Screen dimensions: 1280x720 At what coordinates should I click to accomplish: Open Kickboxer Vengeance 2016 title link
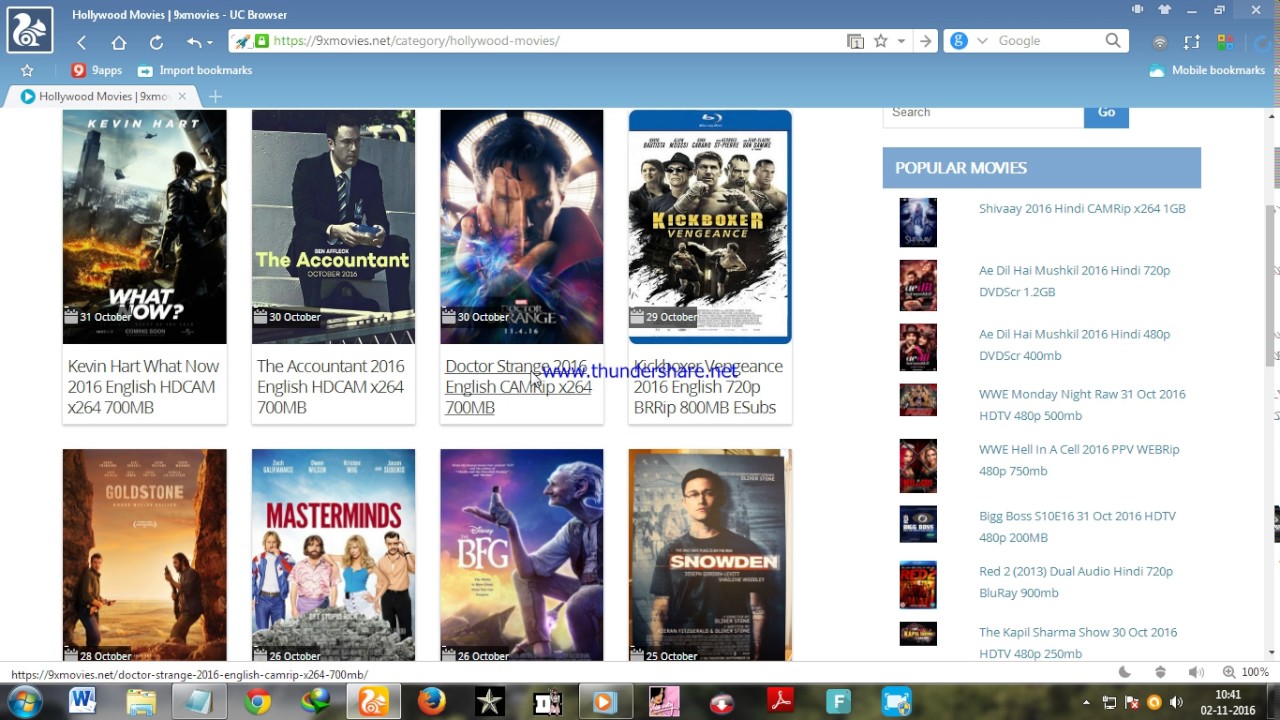[x=708, y=387]
